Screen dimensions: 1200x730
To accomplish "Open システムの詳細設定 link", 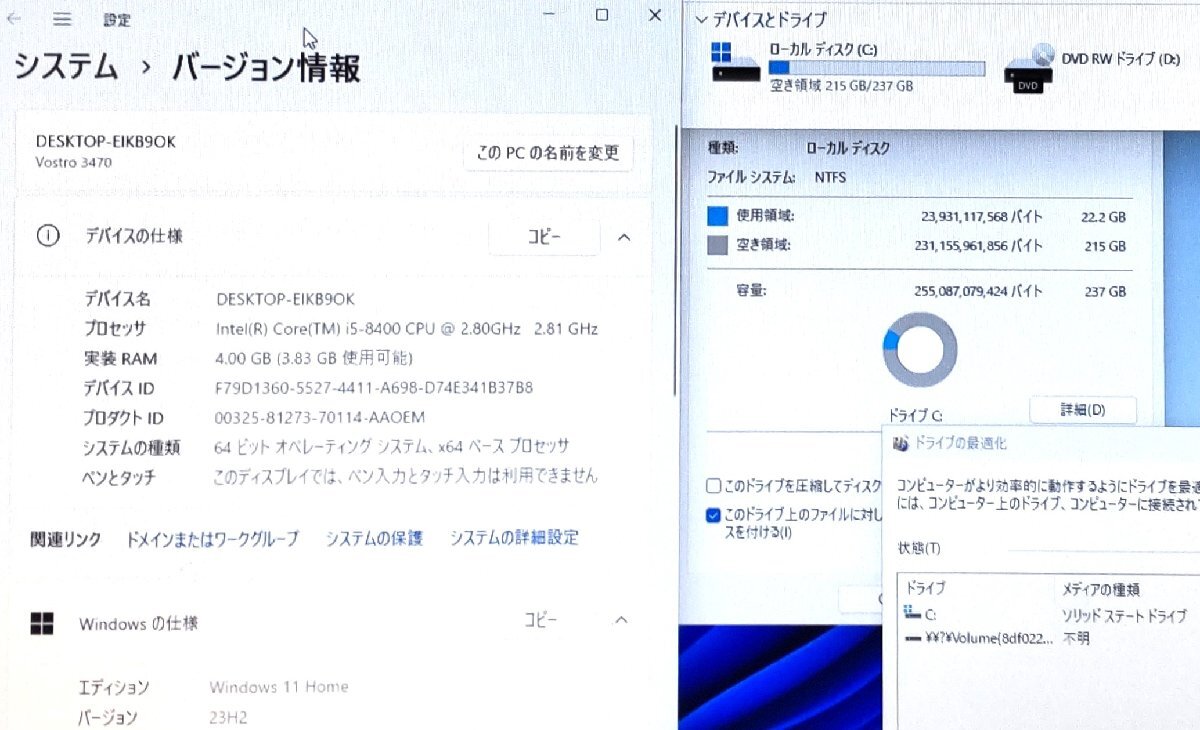I will [x=514, y=538].
